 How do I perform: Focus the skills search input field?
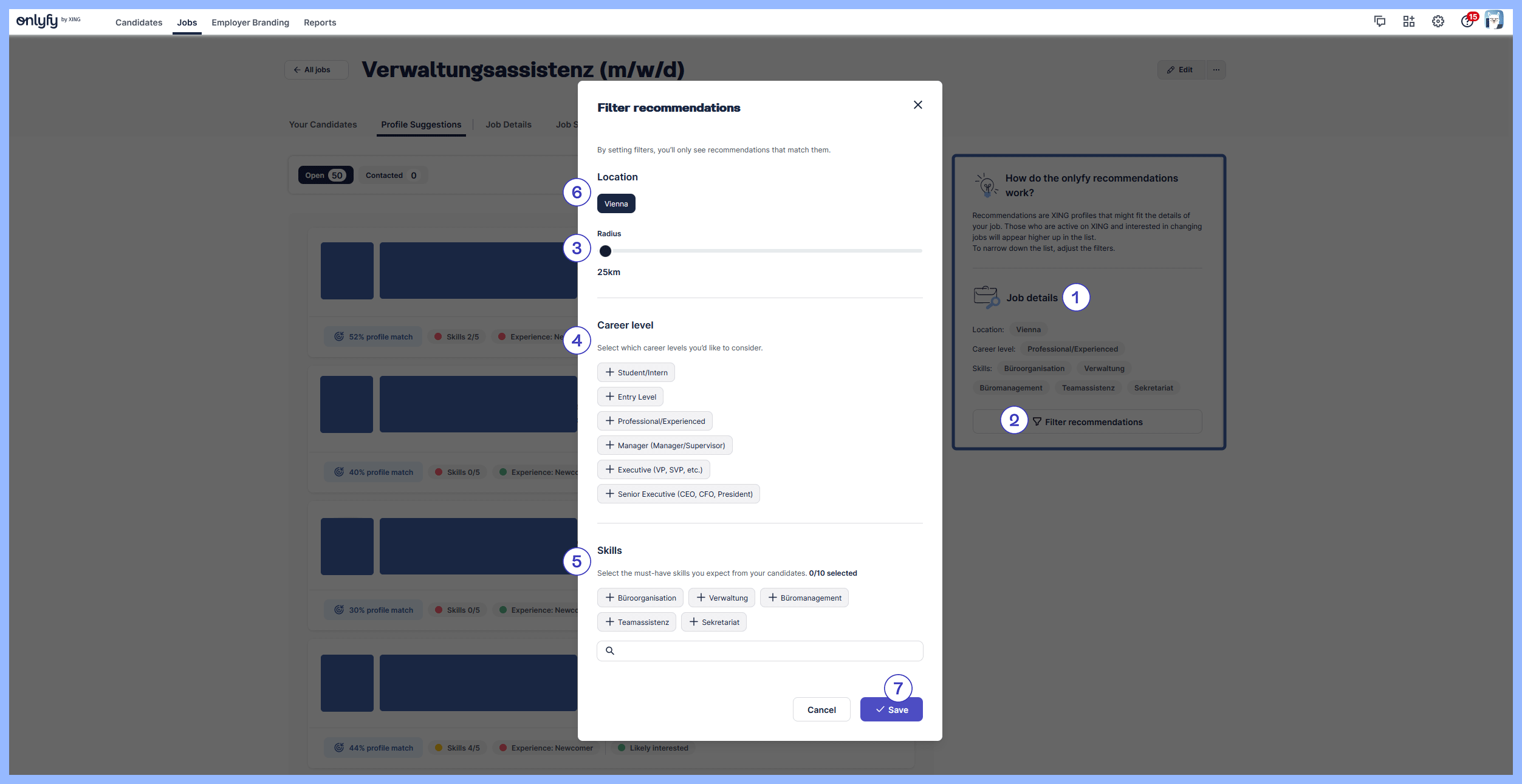click(x=766, y=651)
